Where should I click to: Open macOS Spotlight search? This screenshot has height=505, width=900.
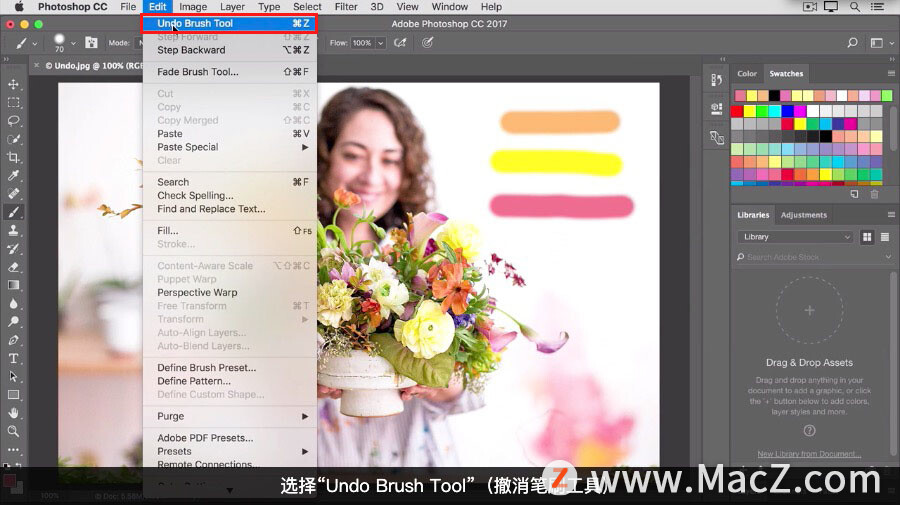click(x=855, y=7)
